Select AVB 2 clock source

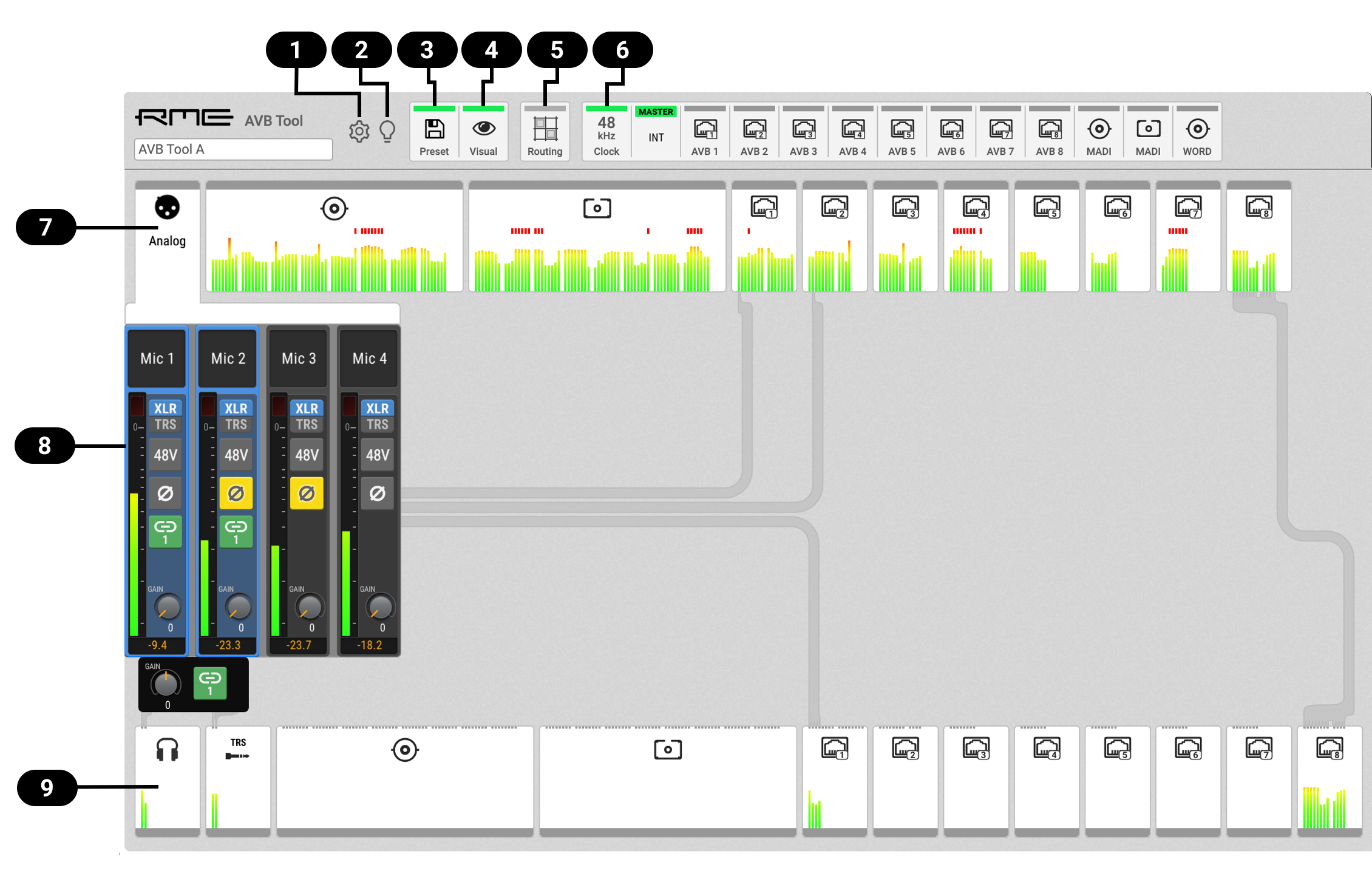coord(754,132)
